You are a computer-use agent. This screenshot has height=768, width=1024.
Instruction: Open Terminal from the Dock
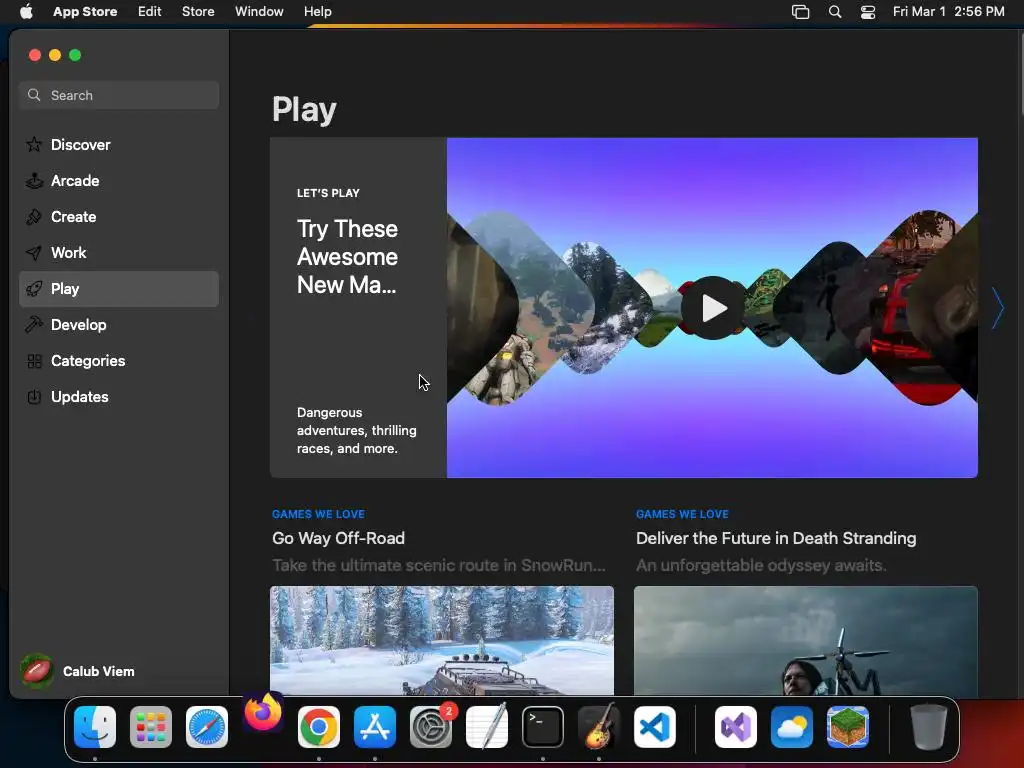[x=543, y=726]
